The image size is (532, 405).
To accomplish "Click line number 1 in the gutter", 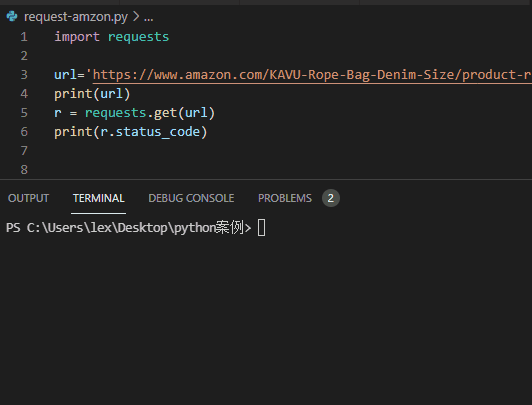I will pyautogui.click(x=24, y=37).
